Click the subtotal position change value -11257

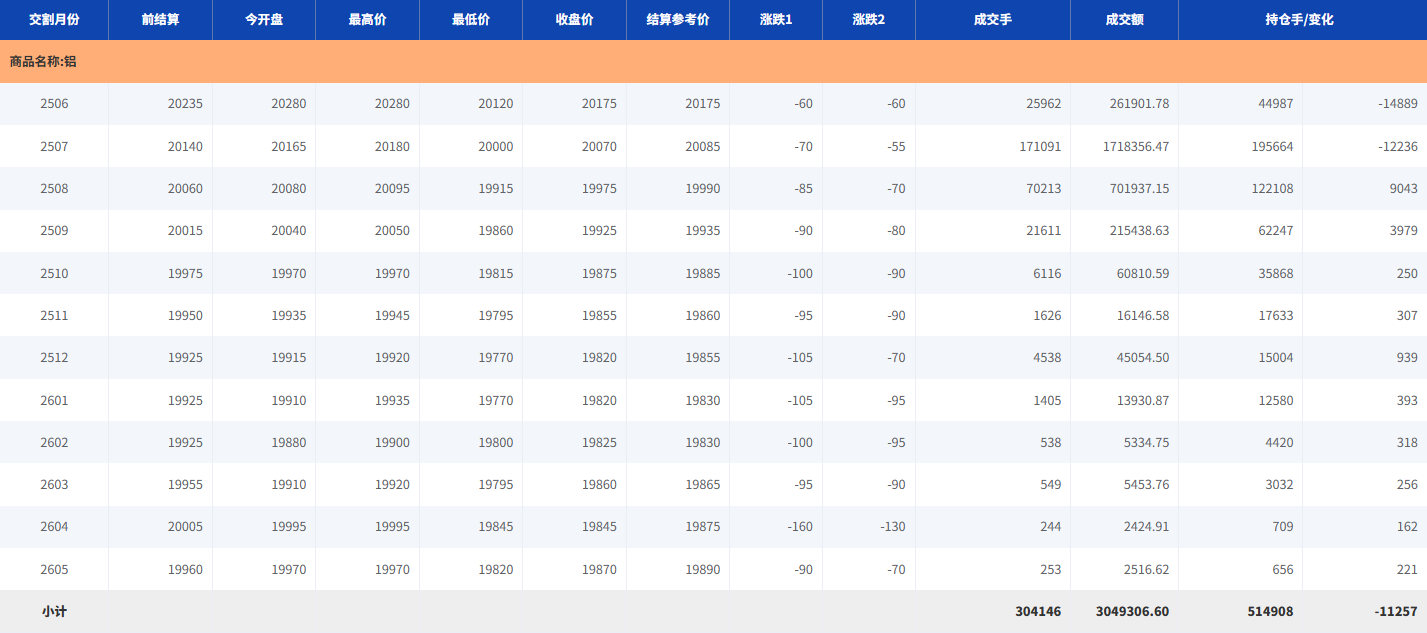click(x=1396, y=612)
